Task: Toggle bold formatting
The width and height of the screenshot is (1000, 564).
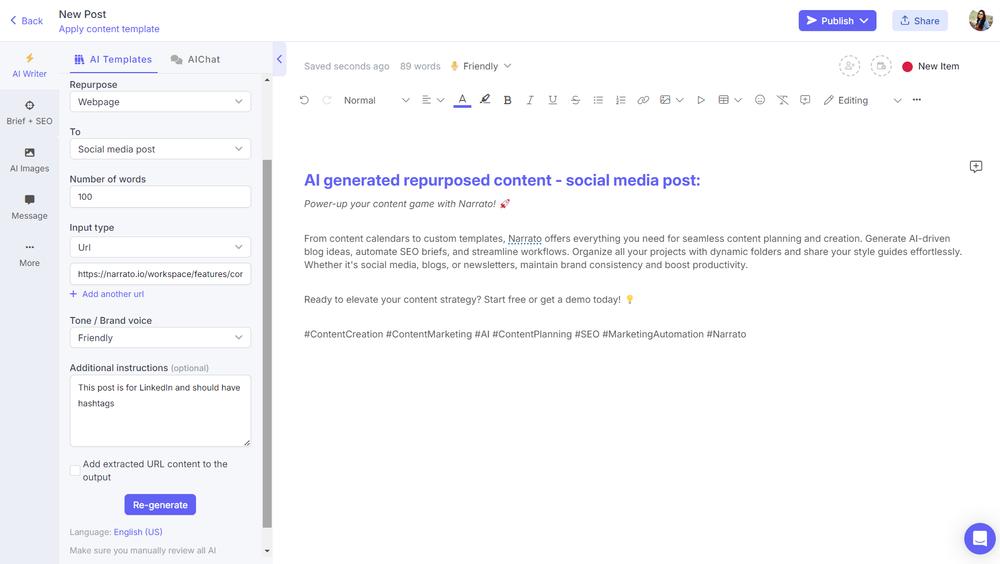Action: click(x=508, y=100)
